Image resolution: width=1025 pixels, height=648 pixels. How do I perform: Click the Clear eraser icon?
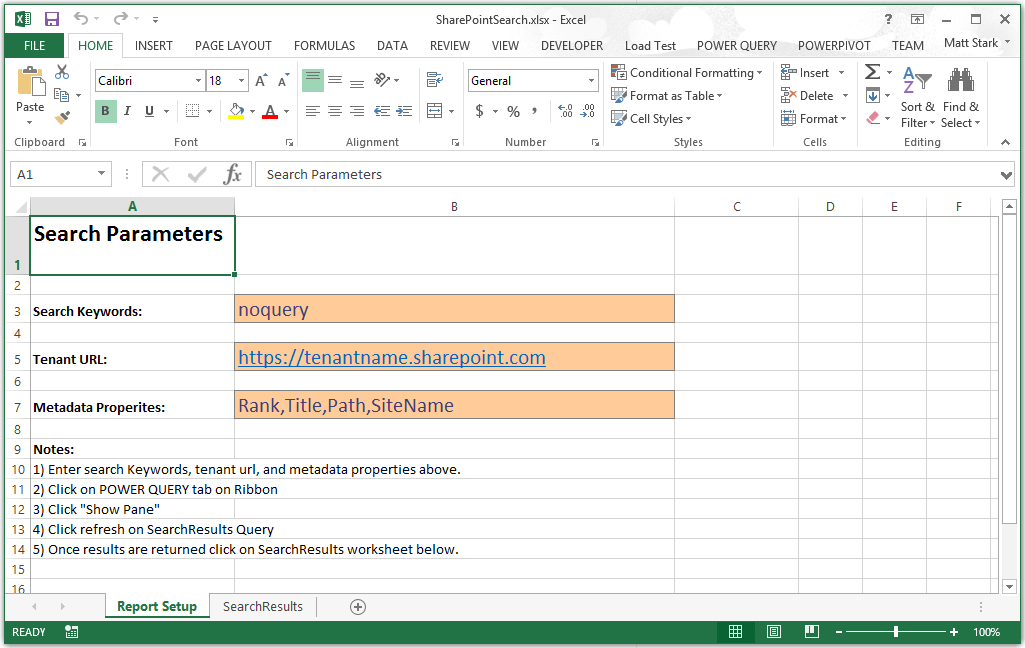(873, 118)
